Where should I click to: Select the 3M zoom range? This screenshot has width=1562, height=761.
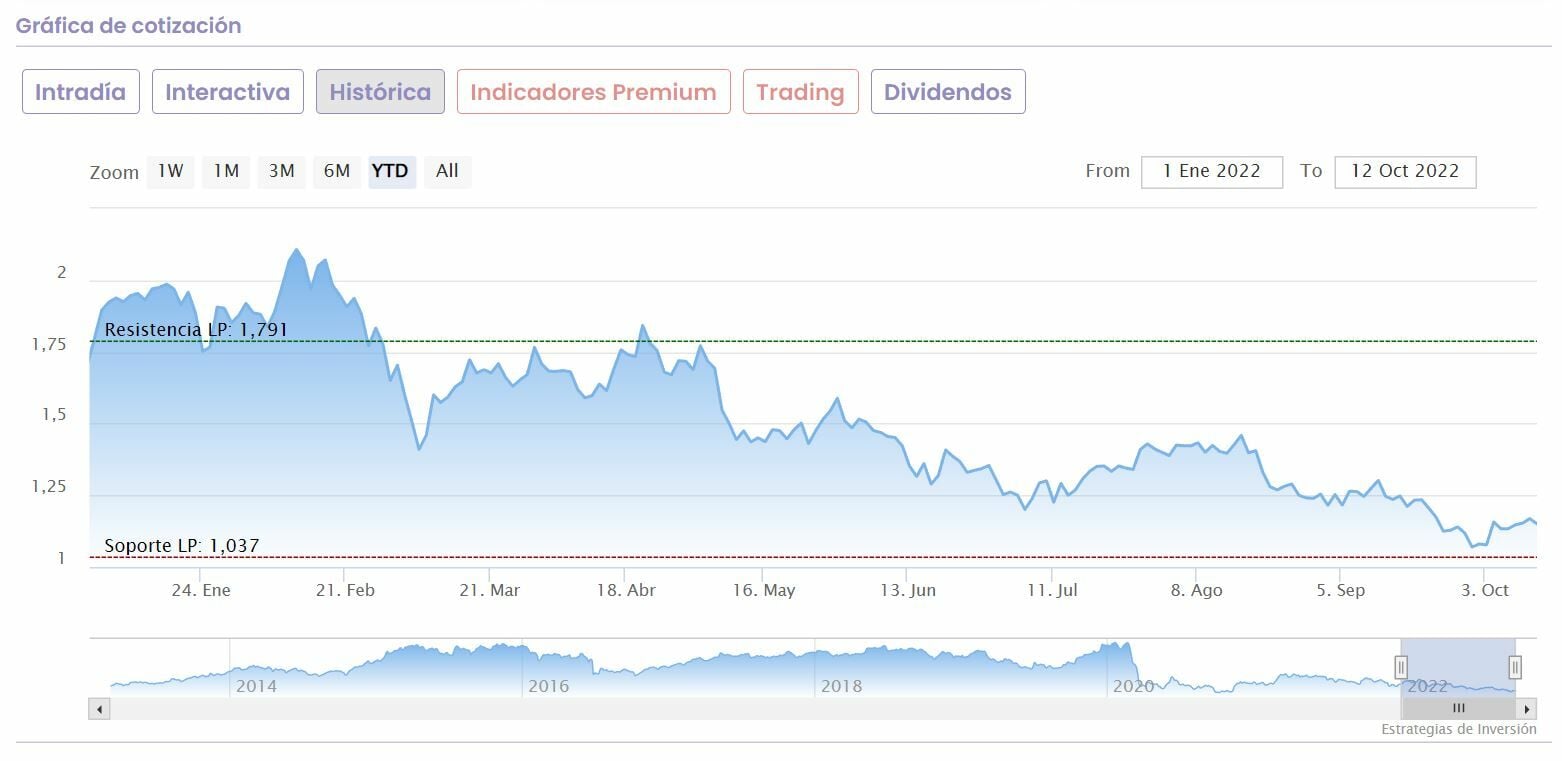pyautogui.click(x=281, y=171)
